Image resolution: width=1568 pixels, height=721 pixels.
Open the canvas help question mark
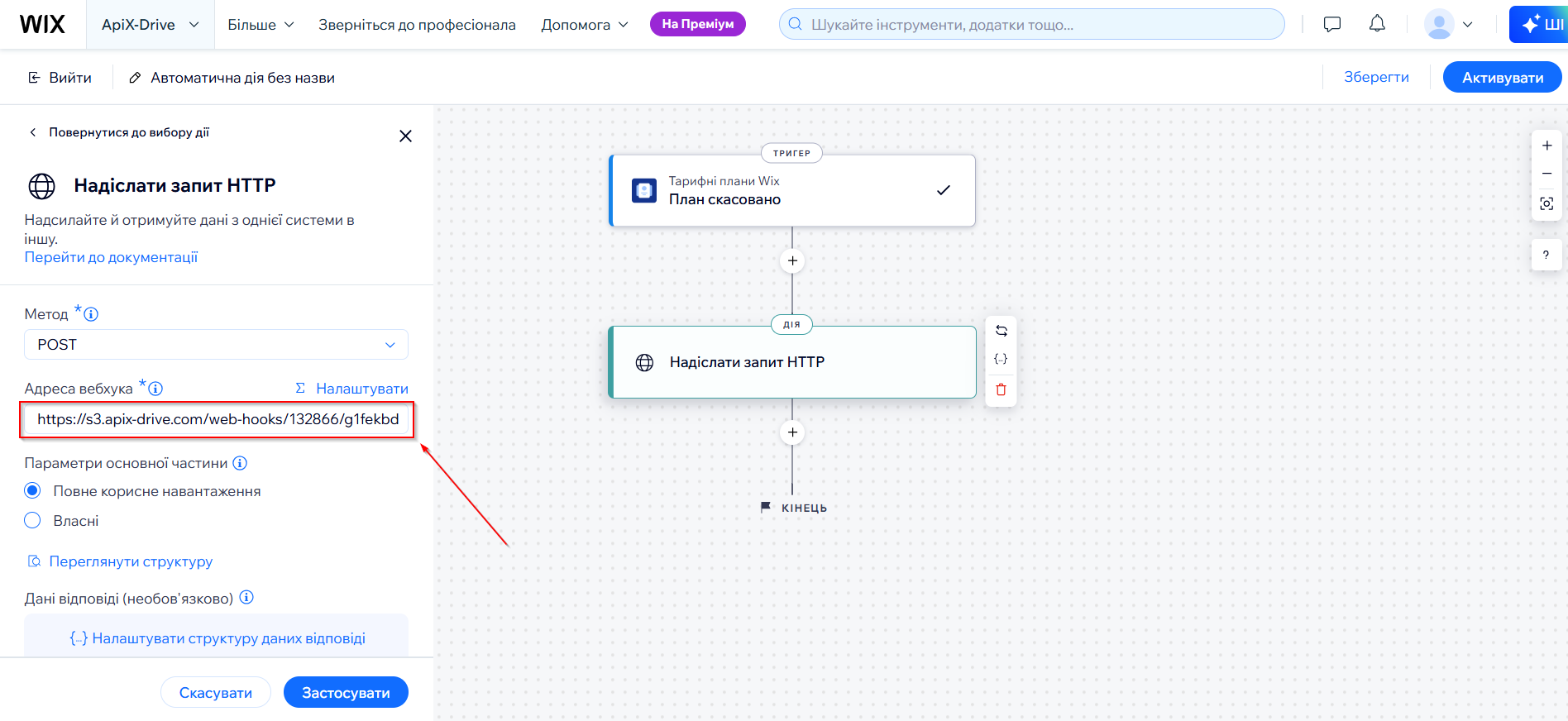[x=1546, y=255]
